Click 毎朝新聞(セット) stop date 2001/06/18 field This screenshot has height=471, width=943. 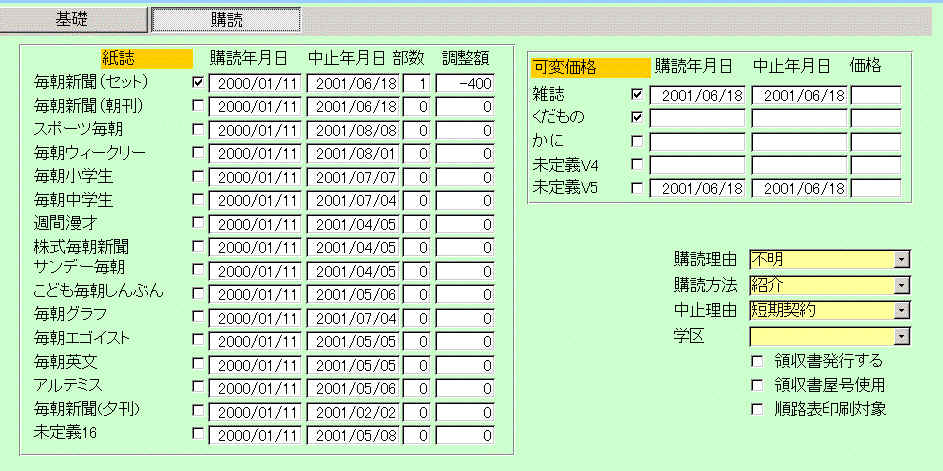coord(353,84)
